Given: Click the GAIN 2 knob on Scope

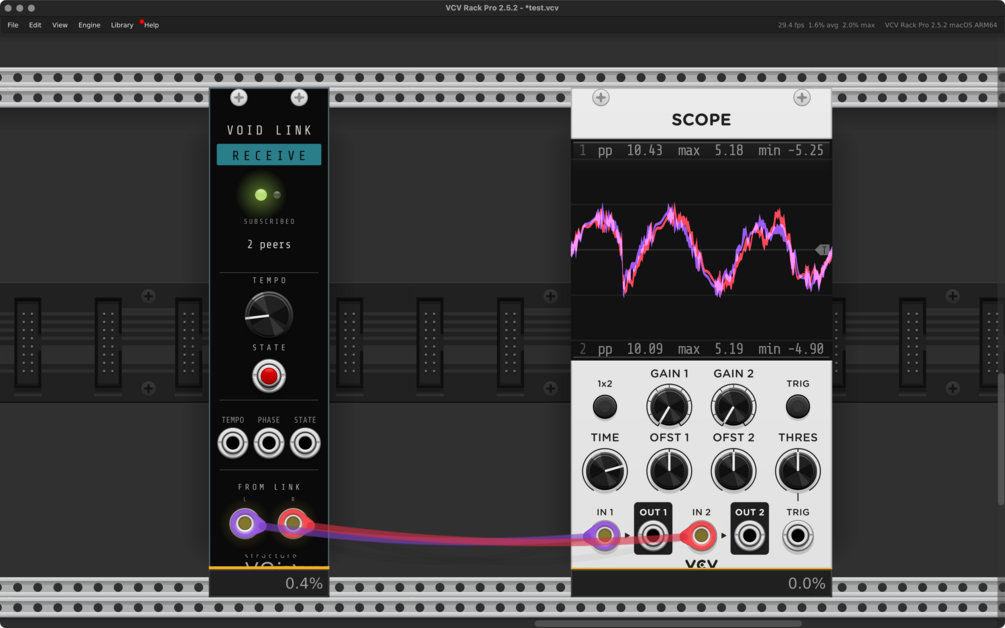Looking at the screenshot, I should [733, 406].
